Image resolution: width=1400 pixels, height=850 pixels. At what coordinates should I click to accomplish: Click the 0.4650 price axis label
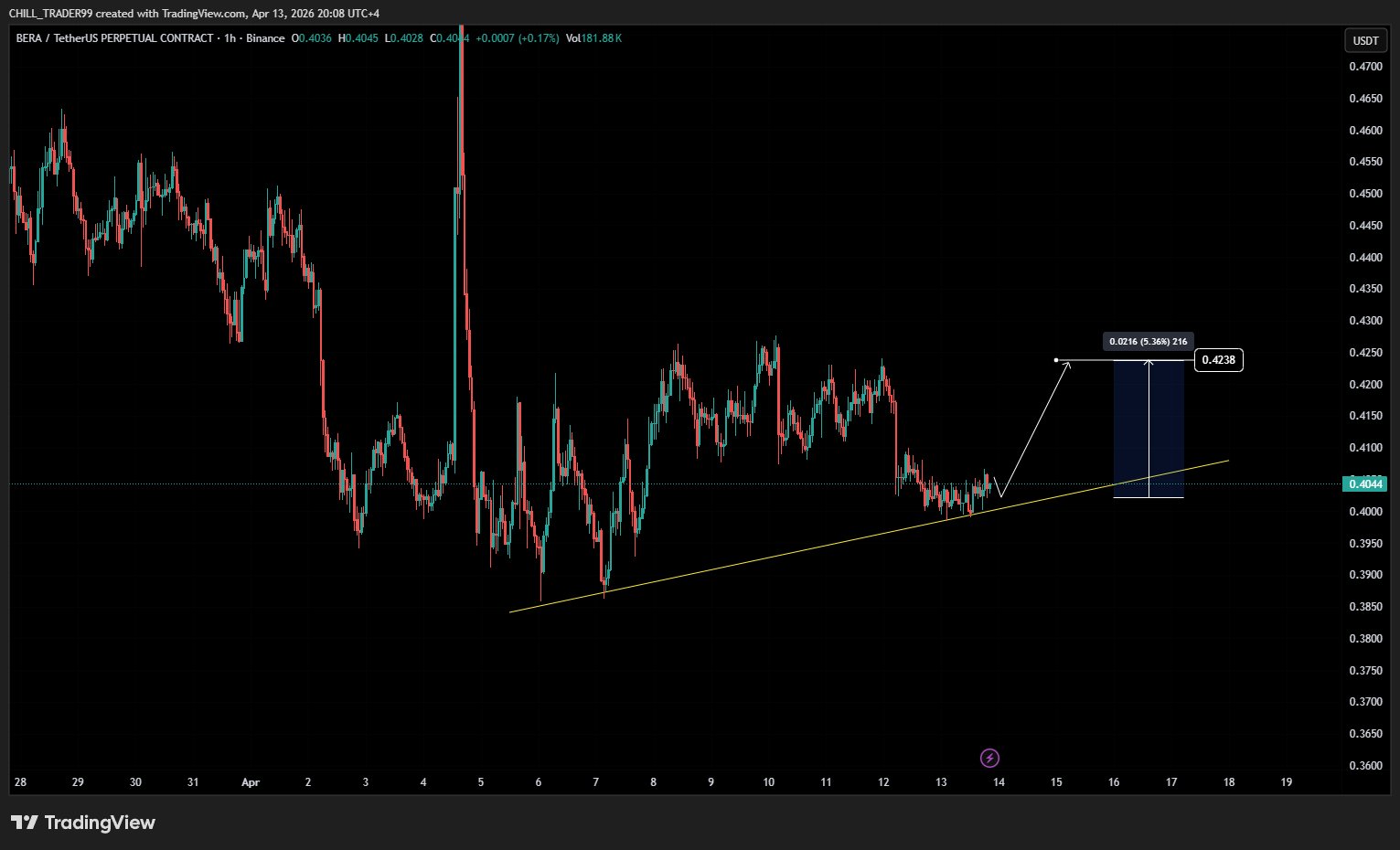1365,99
